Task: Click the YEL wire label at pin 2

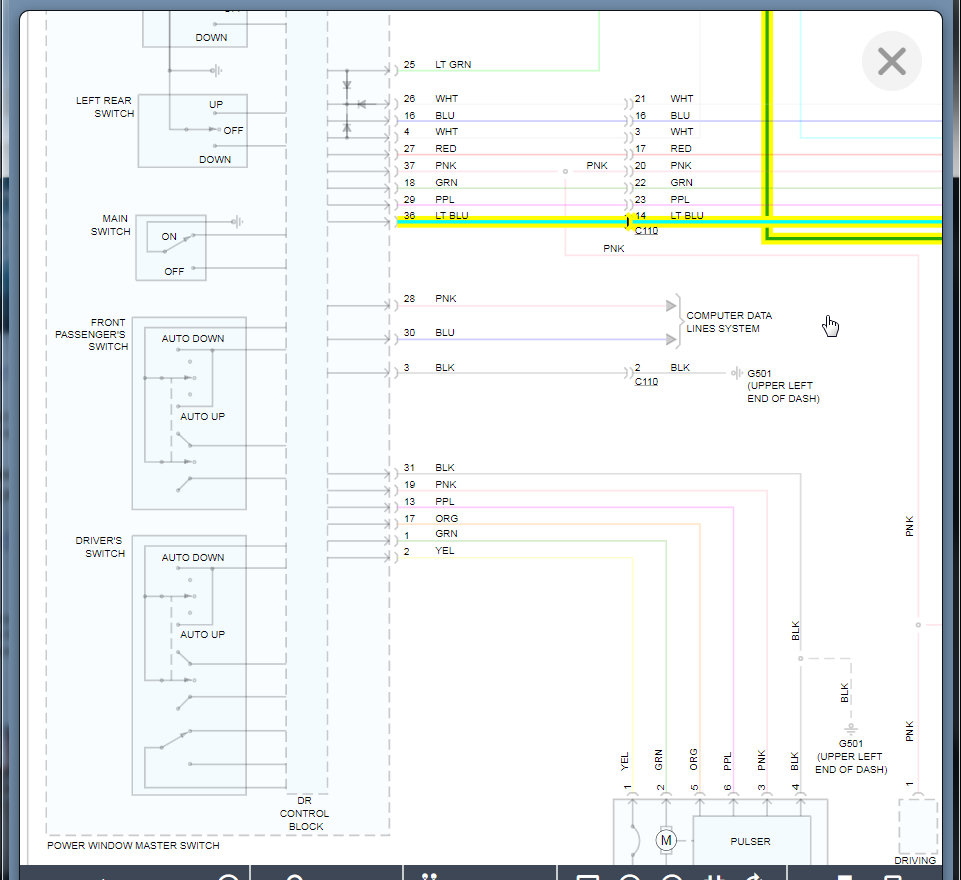Action: coord(445,550)
